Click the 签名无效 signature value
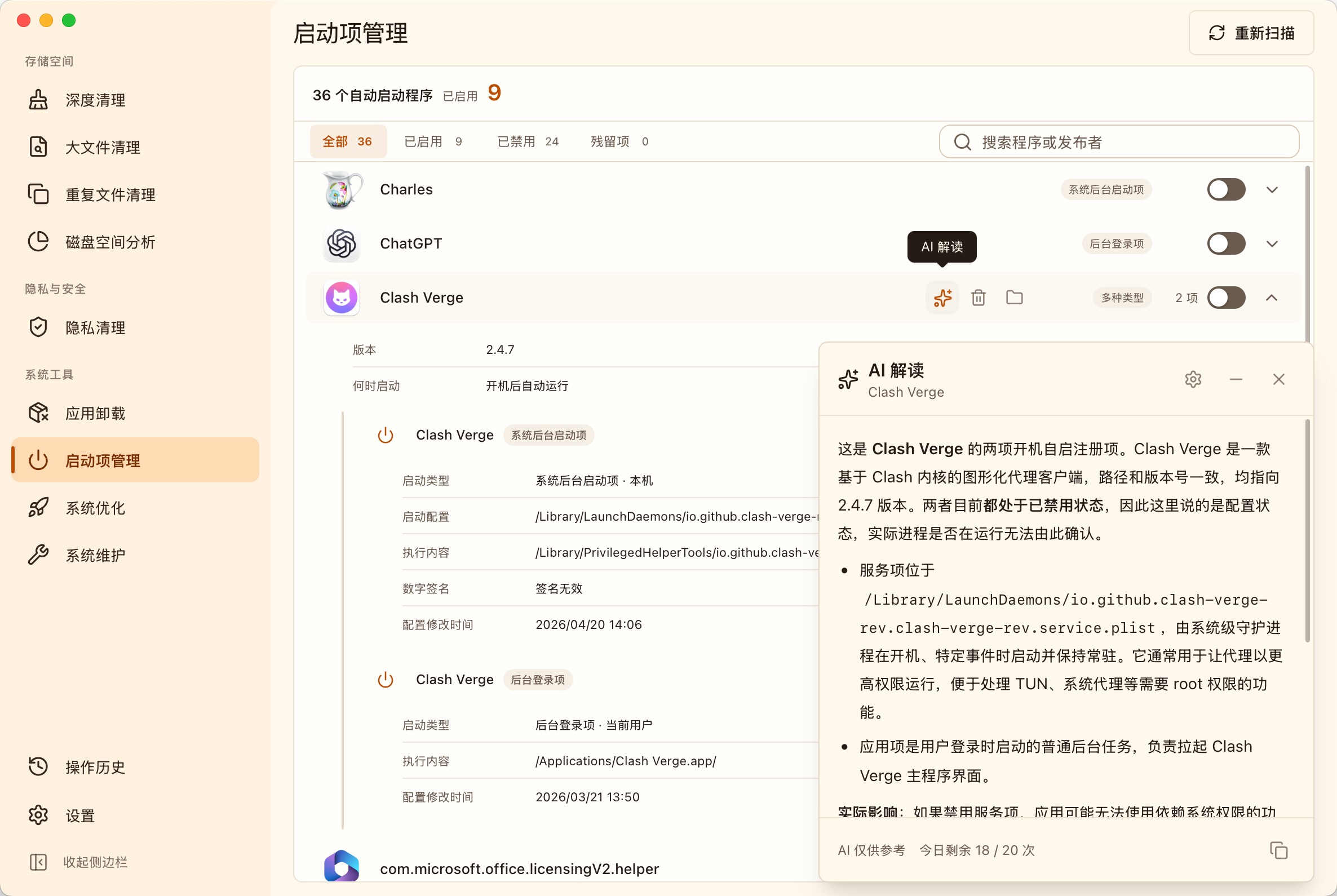Screen dimensions: 1337x896 559,588
